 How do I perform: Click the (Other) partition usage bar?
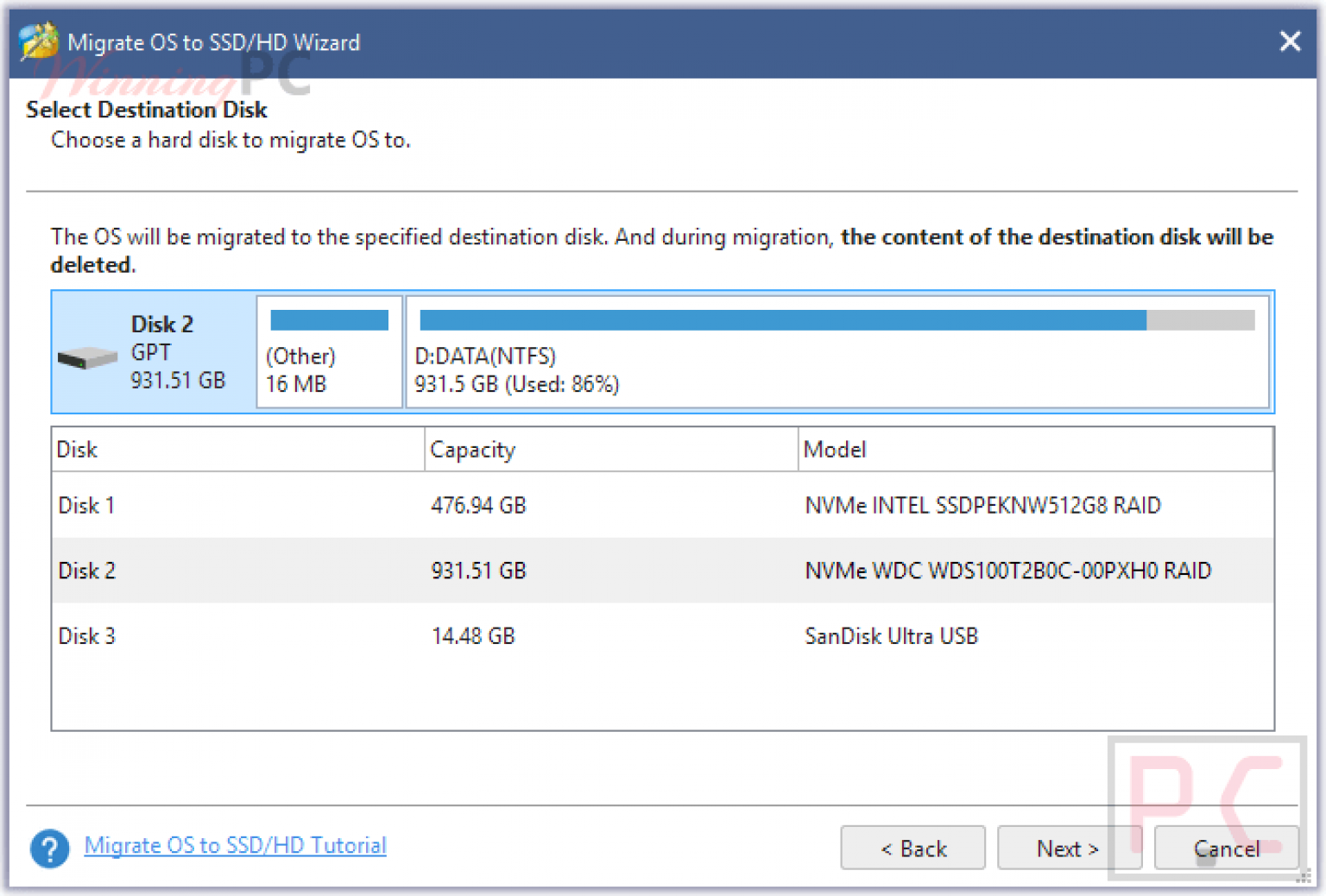point(330,320)
